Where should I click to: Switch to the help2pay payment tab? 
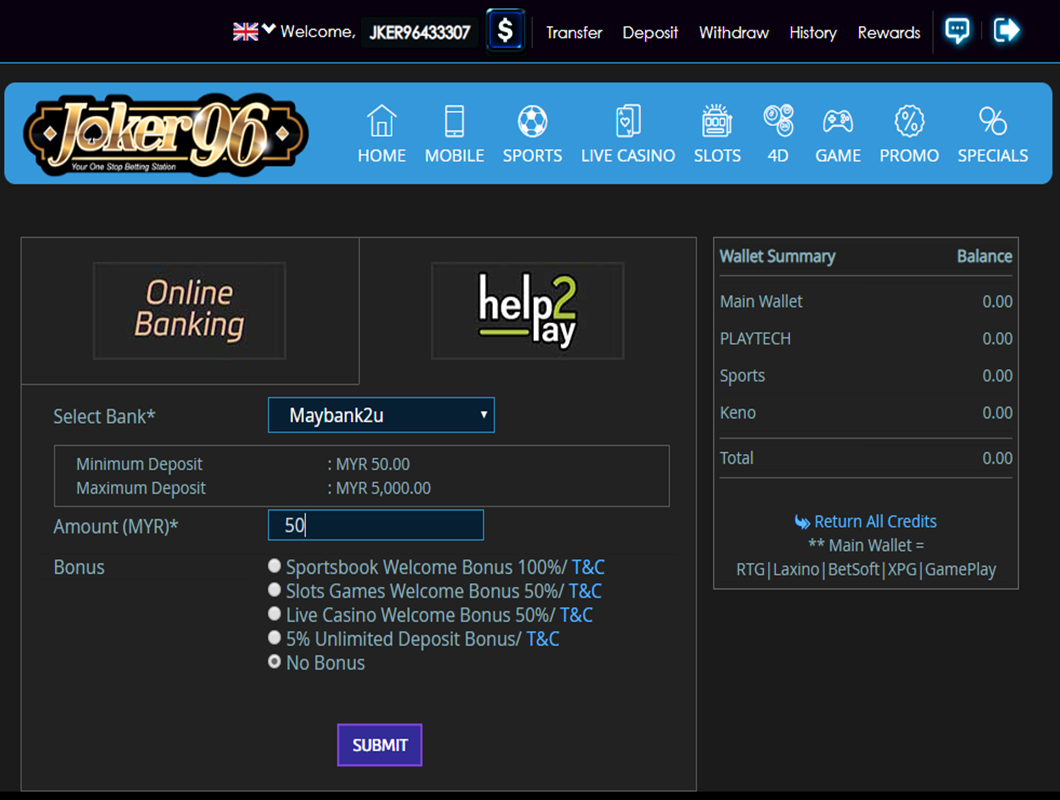tap(527, 310)
